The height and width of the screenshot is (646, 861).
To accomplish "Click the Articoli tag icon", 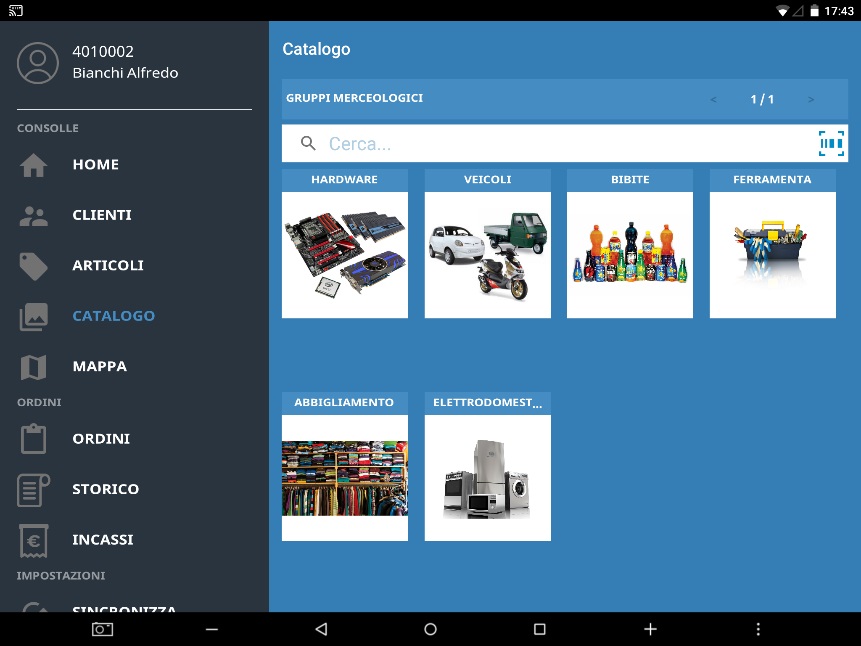I will click(x=33, y=266).
